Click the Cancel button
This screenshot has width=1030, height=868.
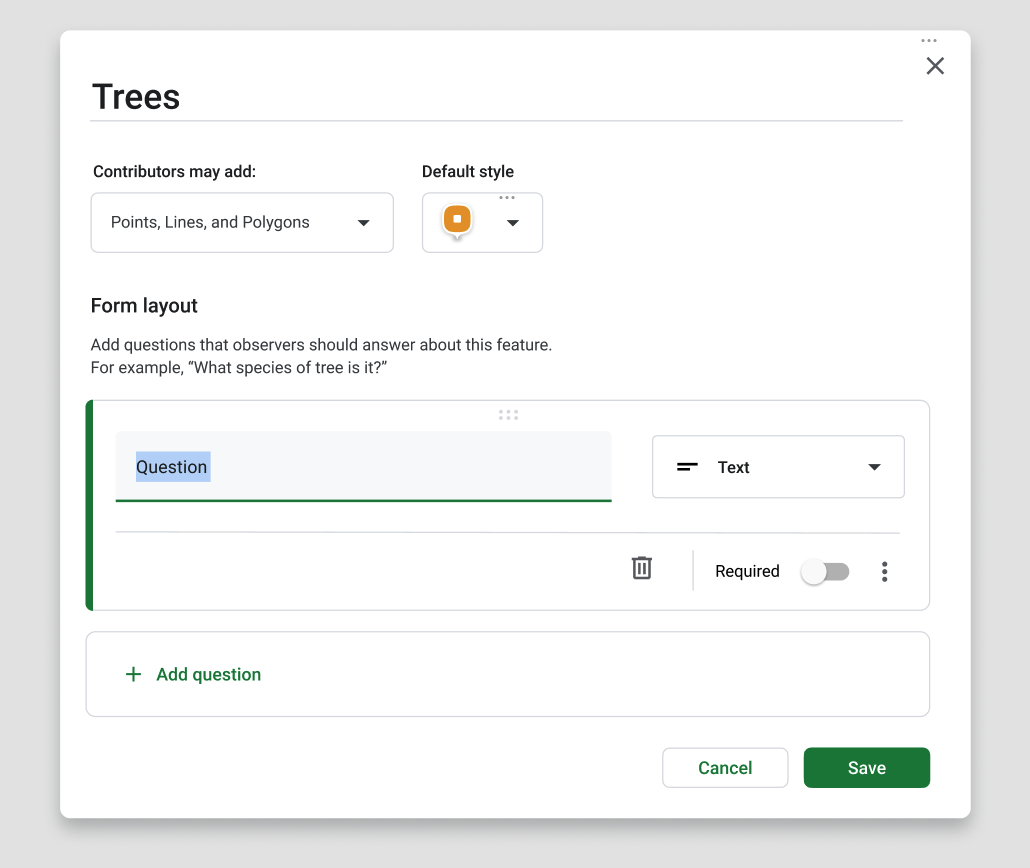click(725, 767)
